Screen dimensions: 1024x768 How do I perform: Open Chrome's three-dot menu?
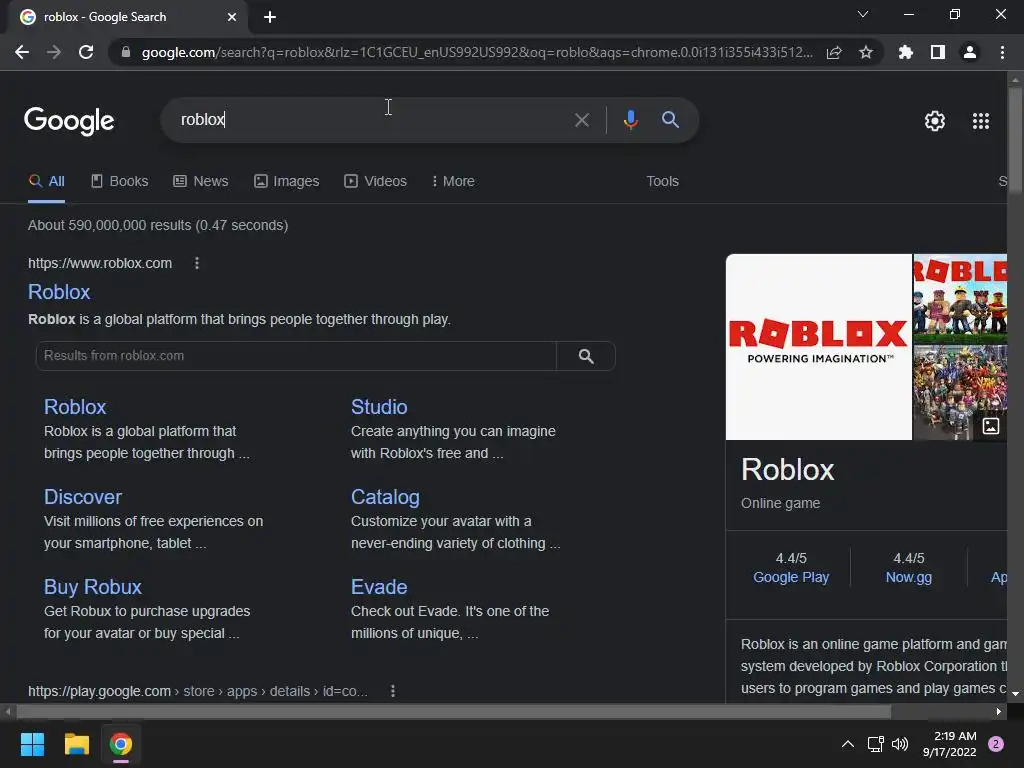[x=1002, y=52]
